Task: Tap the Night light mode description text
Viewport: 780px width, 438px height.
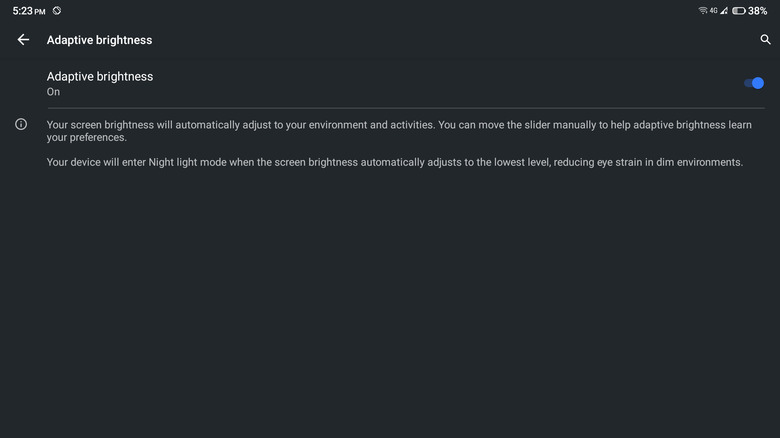Action: tap(395, 162)
